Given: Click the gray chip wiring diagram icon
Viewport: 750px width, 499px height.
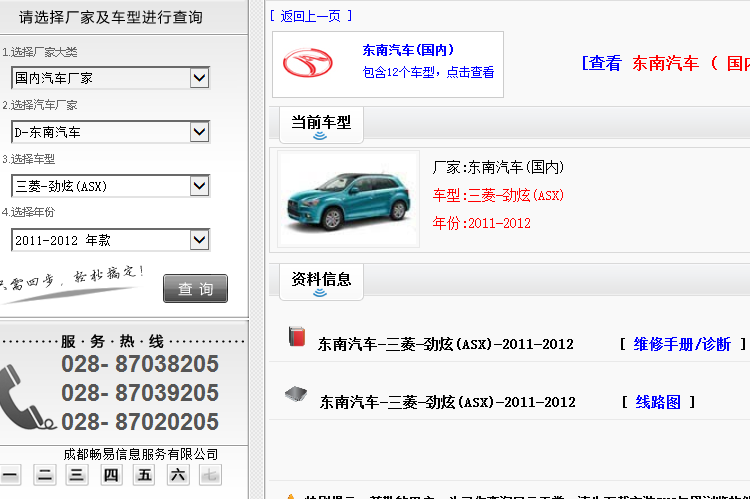Looking at the screenshot, I should point(296,394).
